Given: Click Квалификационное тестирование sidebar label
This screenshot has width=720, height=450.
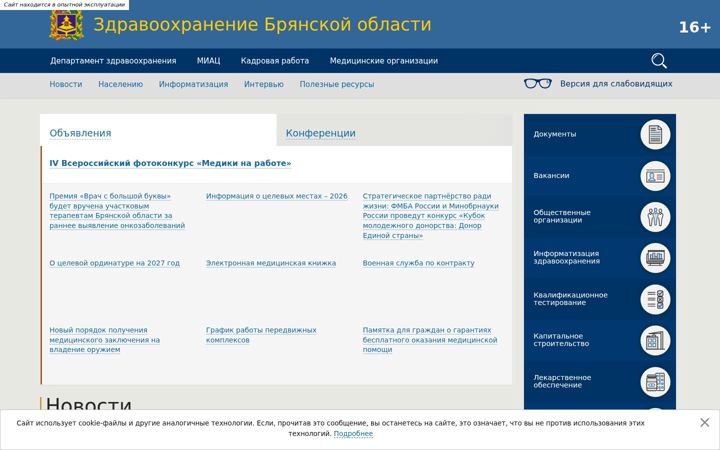Looking at the screenshot, I should click(570, 298).
